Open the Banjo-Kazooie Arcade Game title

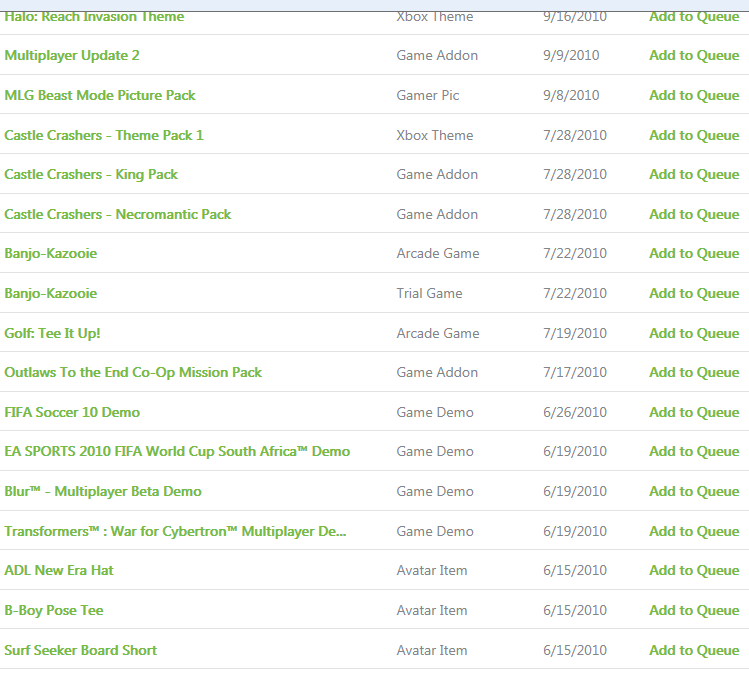51,254
